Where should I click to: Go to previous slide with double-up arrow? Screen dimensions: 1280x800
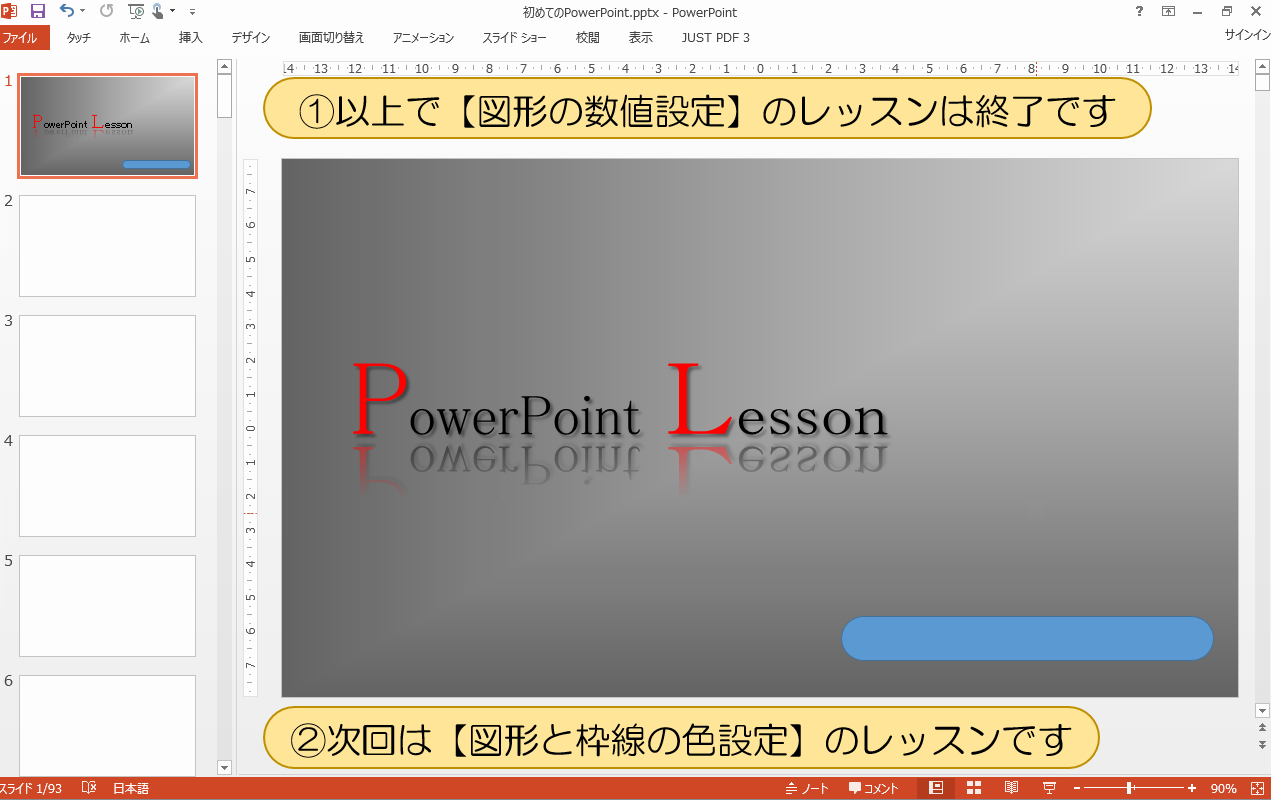[1262, 729]
